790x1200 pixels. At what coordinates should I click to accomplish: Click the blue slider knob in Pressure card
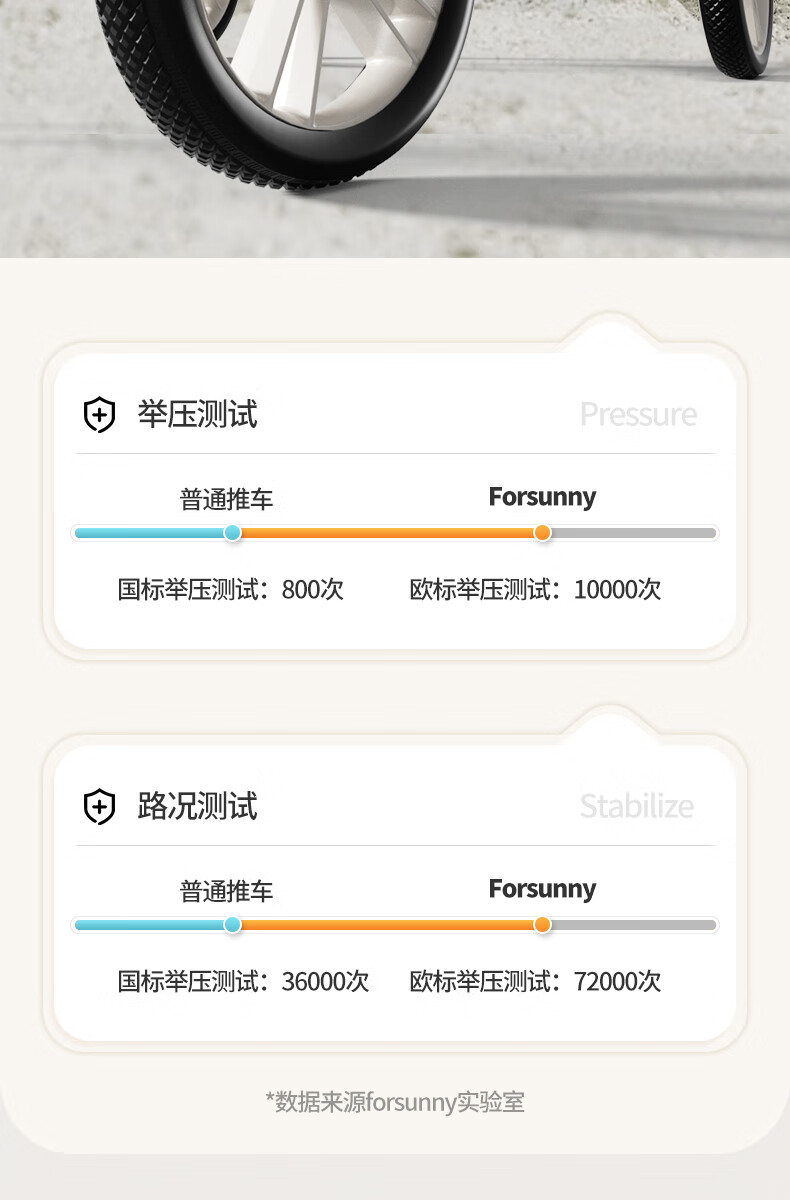(233, 532)
